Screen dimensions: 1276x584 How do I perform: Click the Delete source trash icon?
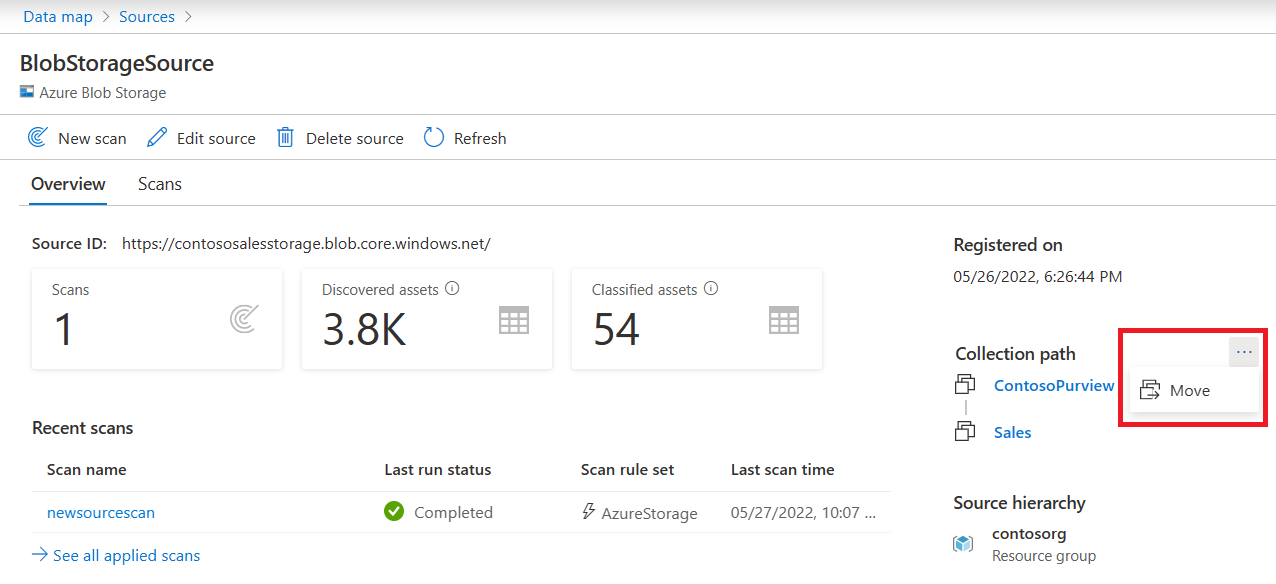pos(286,137)
